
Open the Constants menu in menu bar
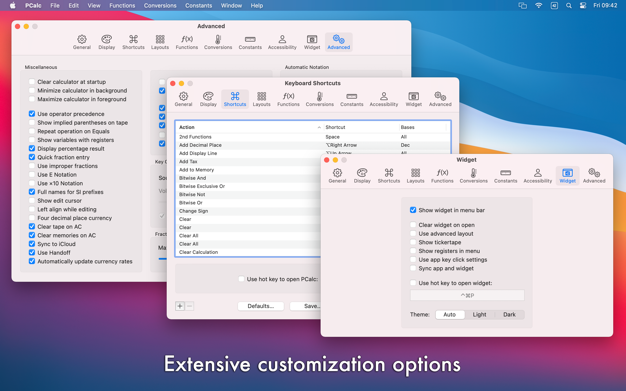[198, 6]
